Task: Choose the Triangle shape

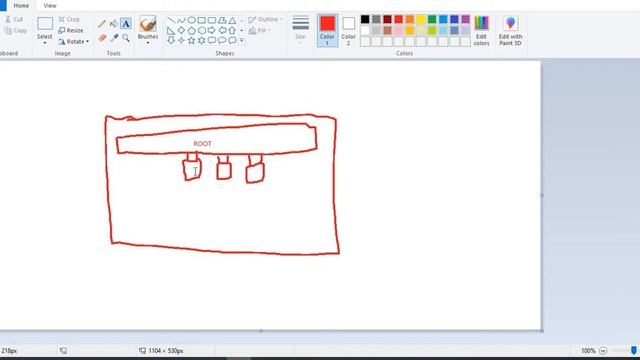Action: [x=232, y=20]
